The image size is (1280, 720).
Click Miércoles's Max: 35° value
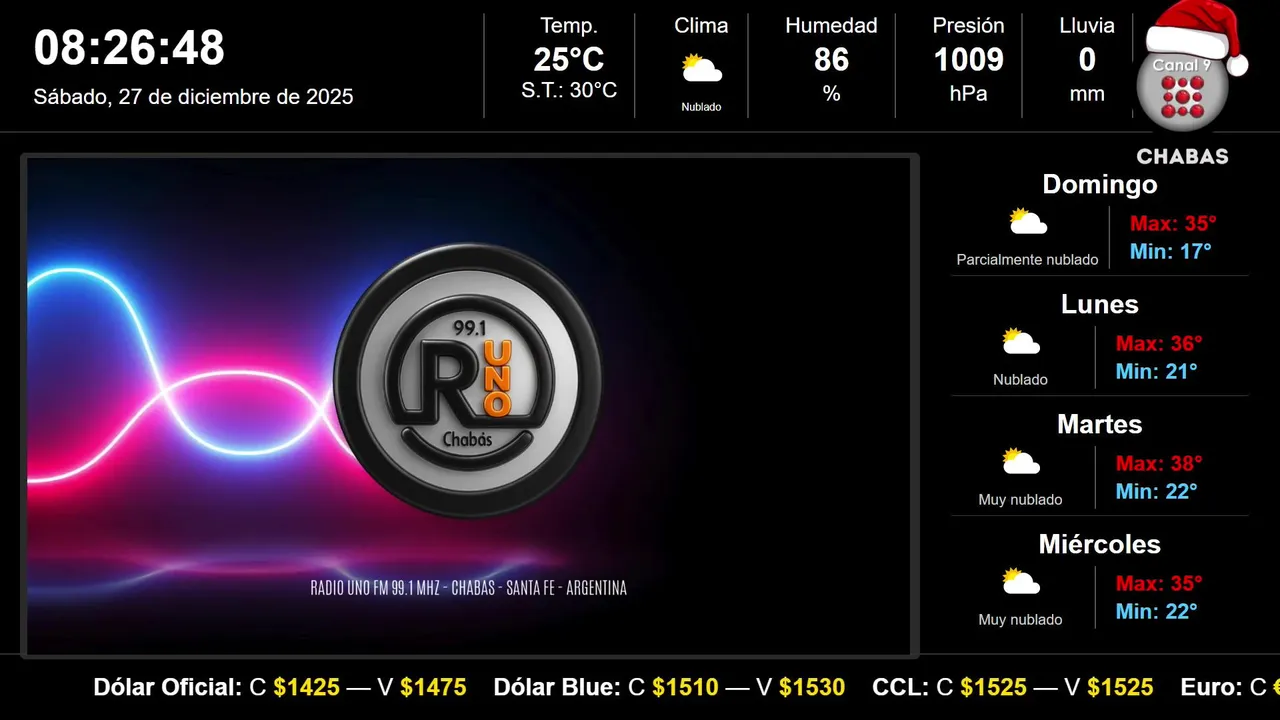click(x=1159, y=584)
